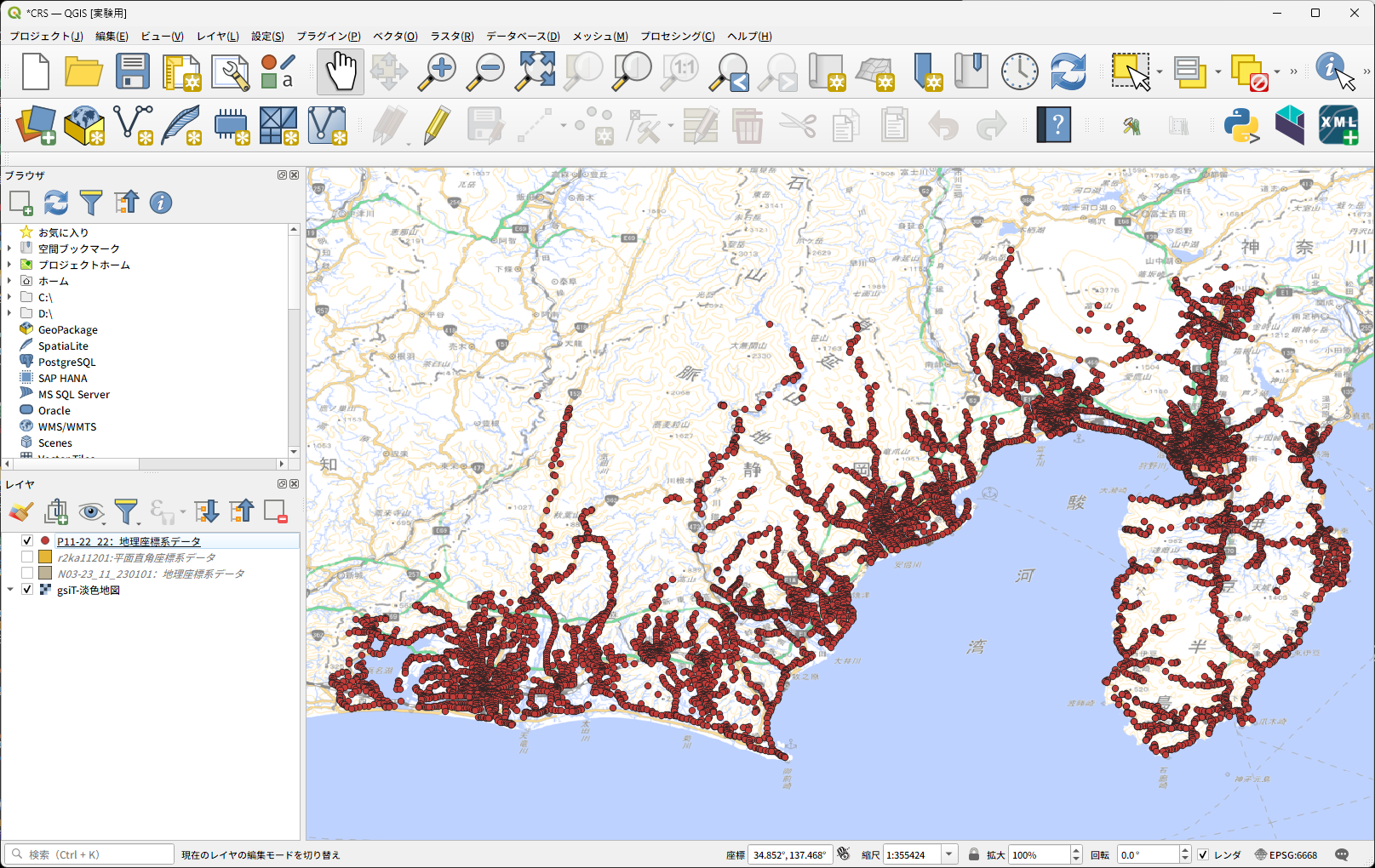Viewport: 1375px width, 868px height.
Task: Open the ベクタ(O) menu
Action: (395, 36)
